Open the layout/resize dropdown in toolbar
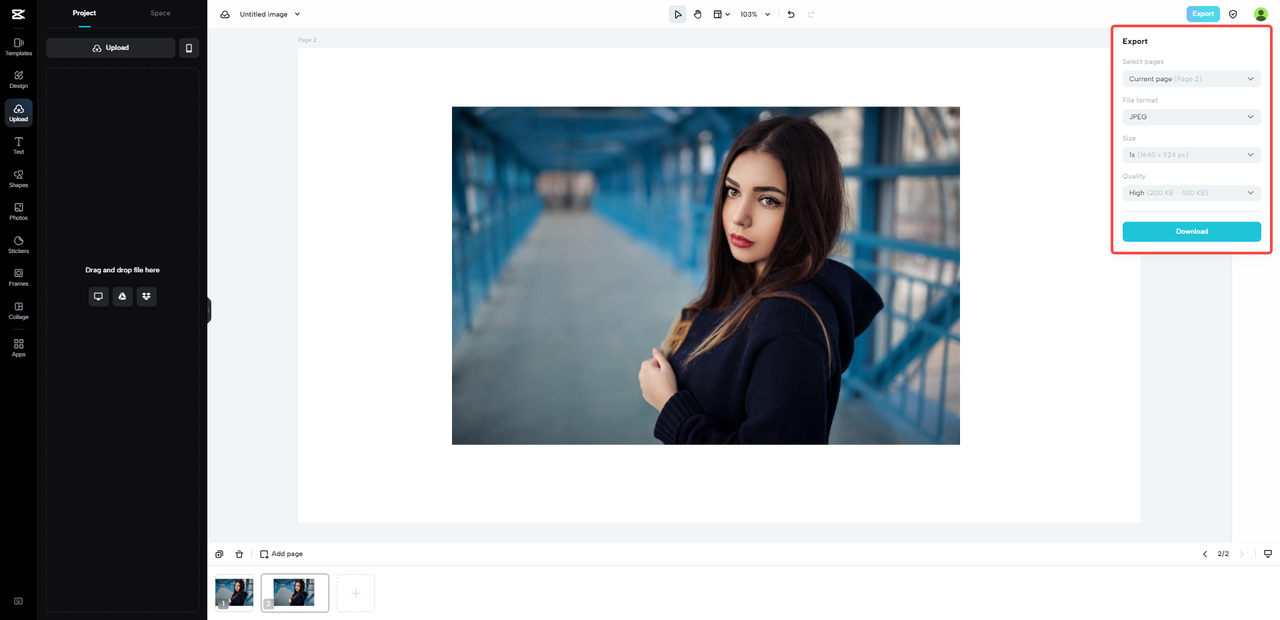 (722, 14)
